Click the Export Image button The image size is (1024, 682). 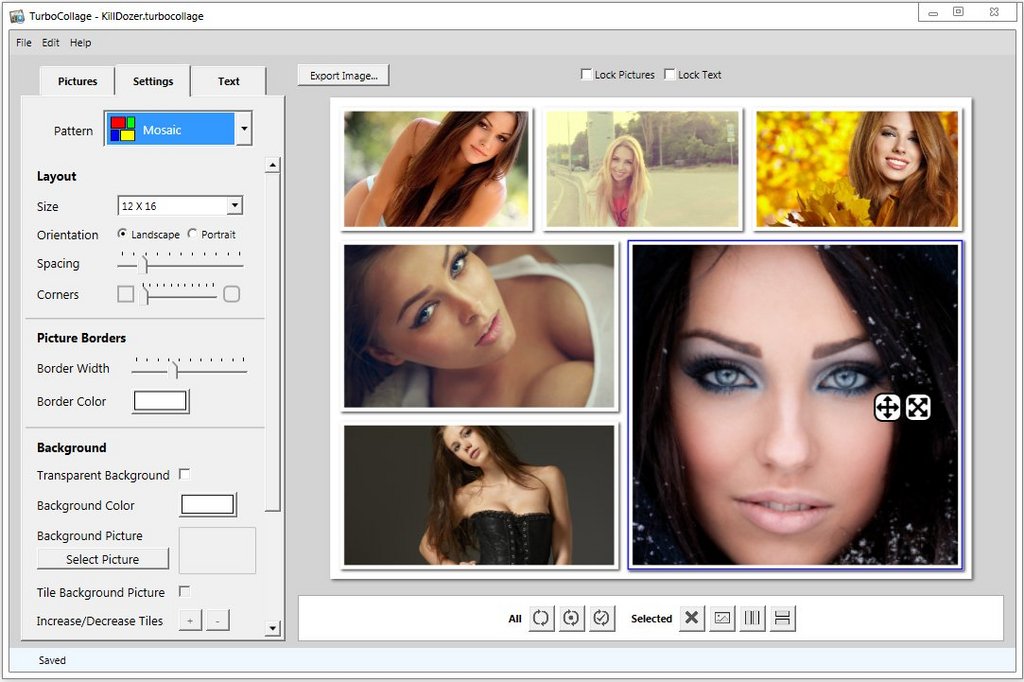click(344, 76)
